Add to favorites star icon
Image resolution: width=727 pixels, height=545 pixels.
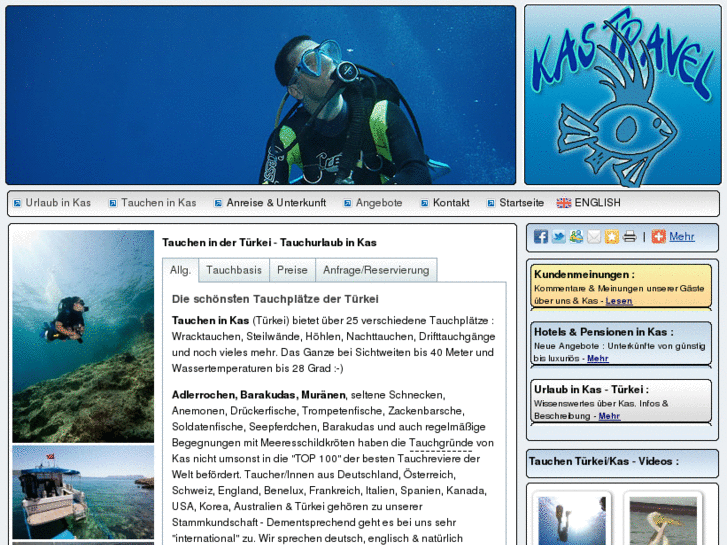[612, 237]
